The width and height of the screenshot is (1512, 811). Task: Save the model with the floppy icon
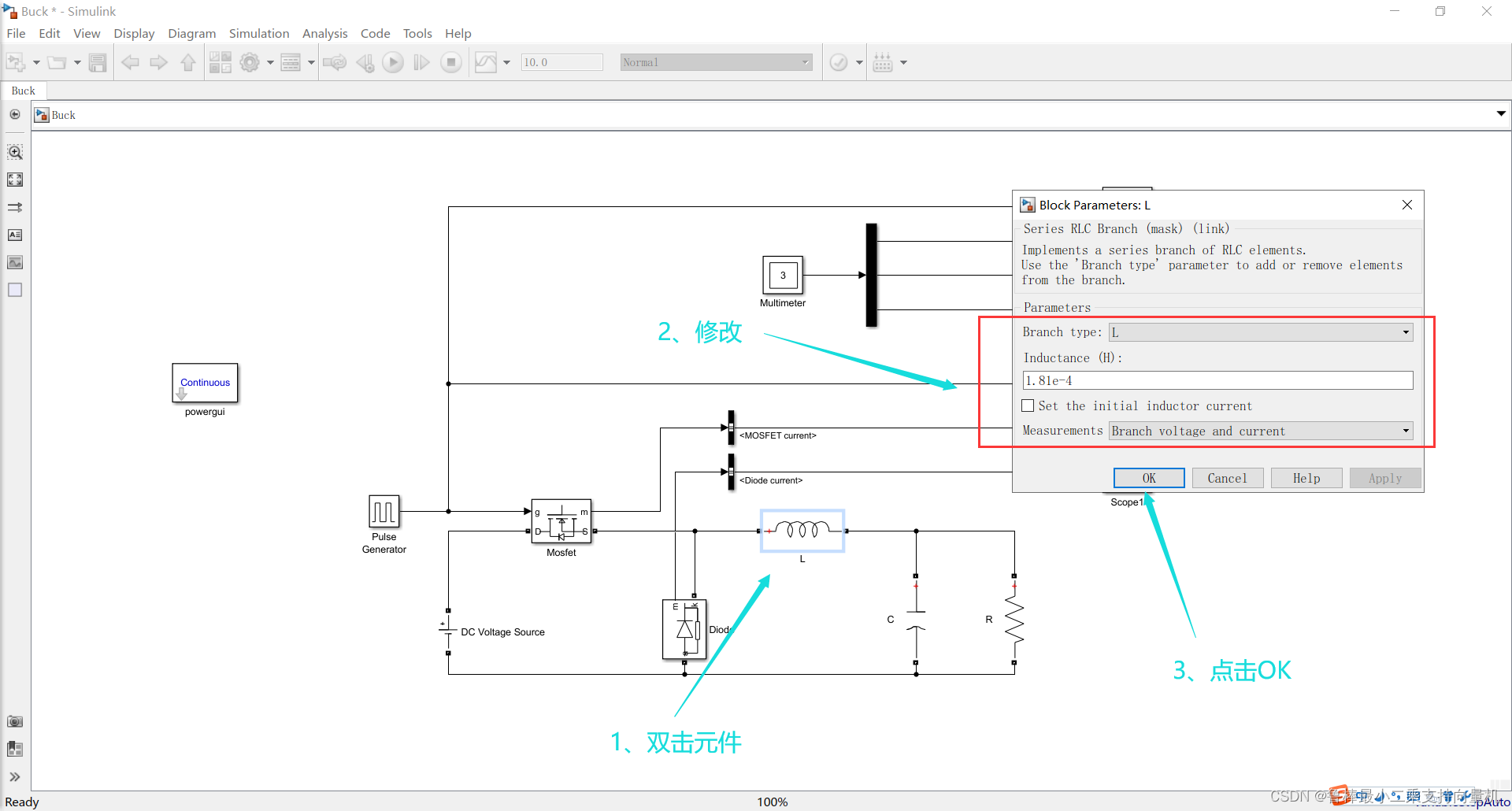(x=98, y=62)
